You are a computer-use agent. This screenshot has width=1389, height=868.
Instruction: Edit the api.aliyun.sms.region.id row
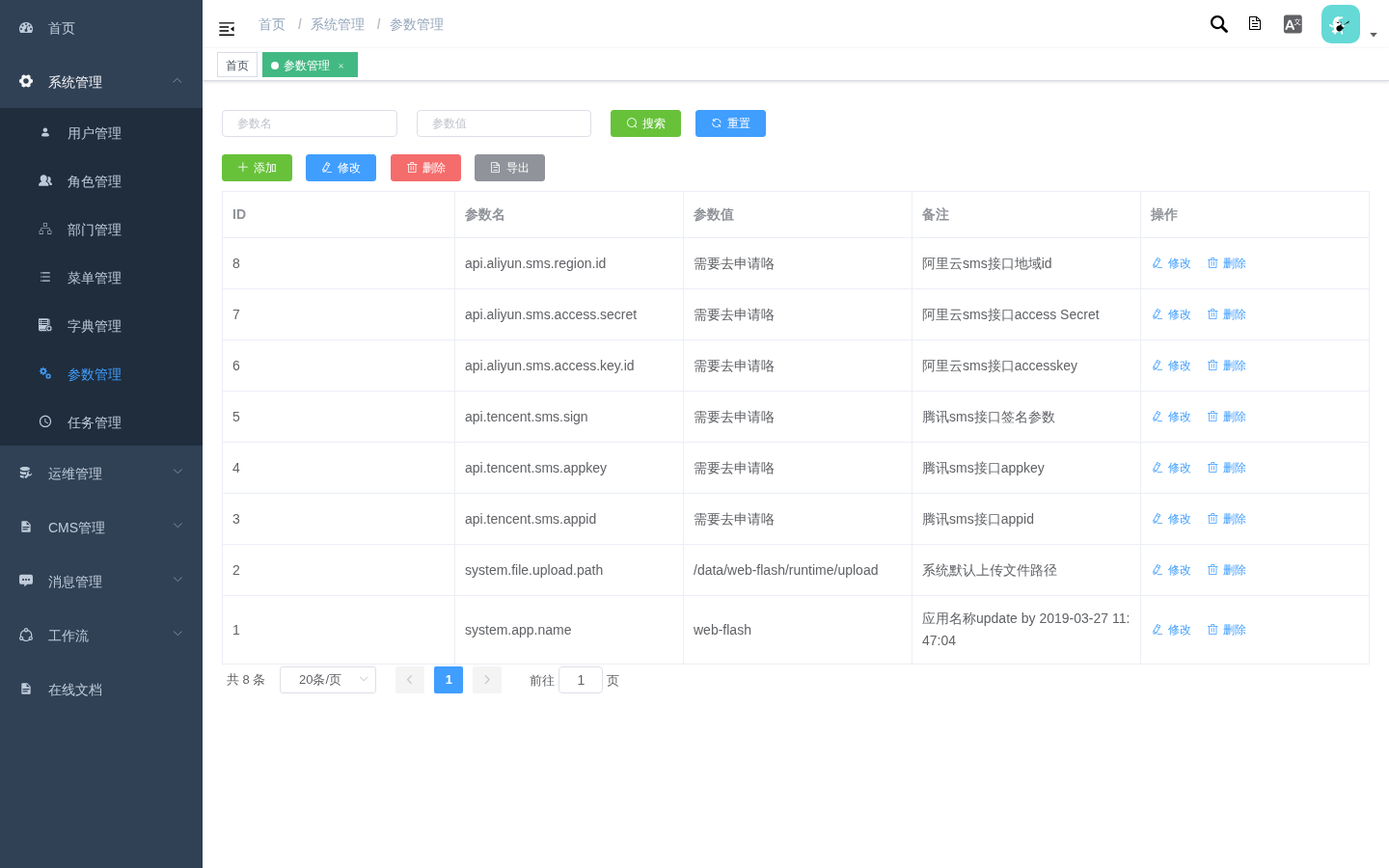click(x=1171, y=263)
